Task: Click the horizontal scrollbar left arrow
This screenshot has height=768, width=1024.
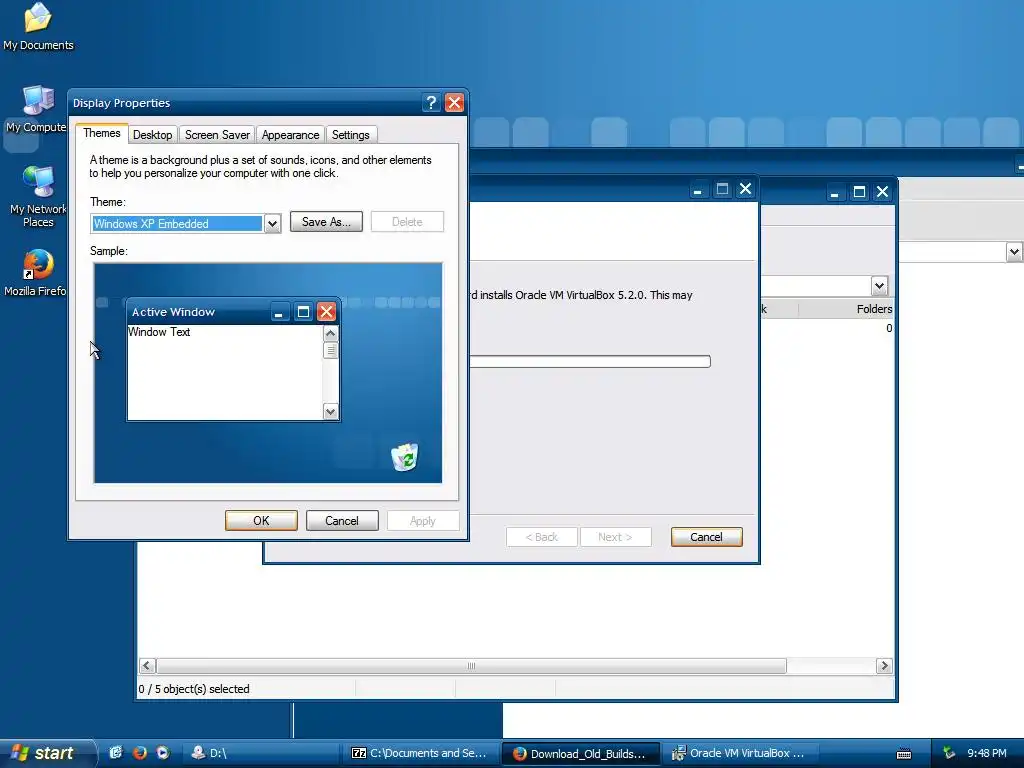Action: tap(147, 665)
